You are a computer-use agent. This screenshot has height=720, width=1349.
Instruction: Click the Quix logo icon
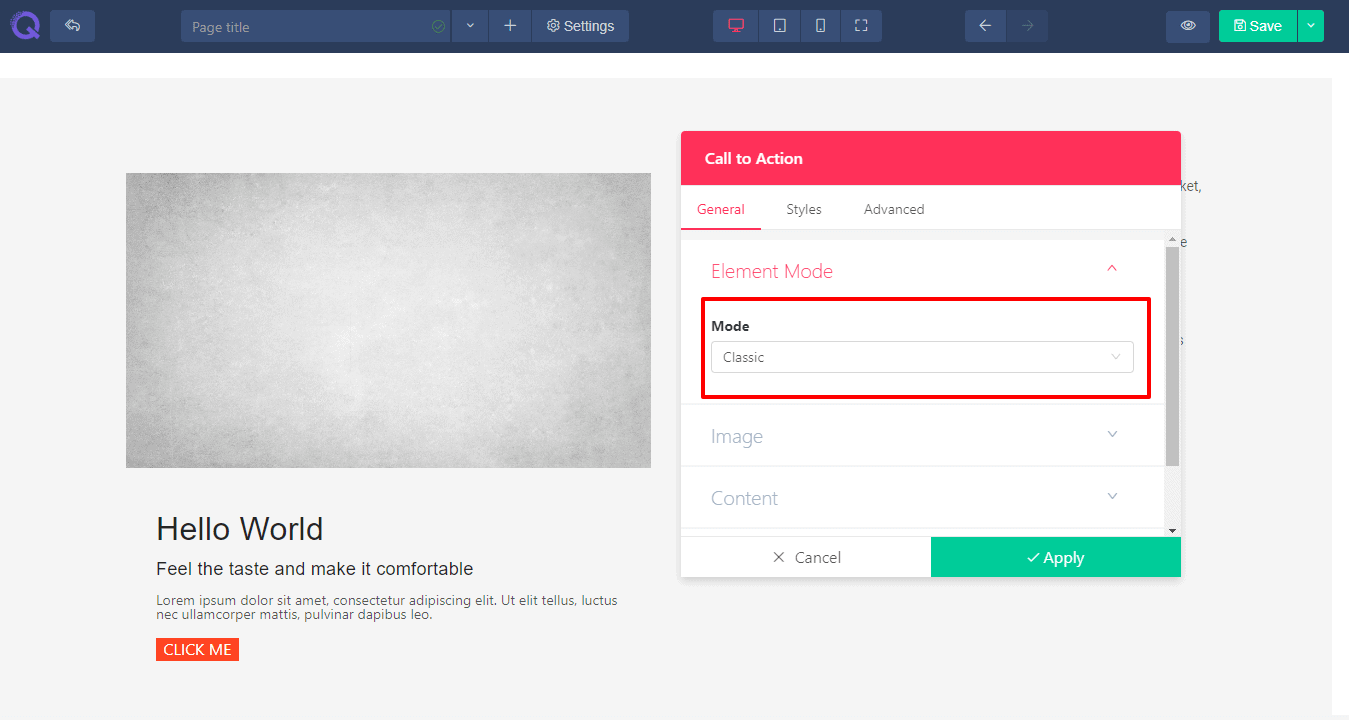point(25,26)
